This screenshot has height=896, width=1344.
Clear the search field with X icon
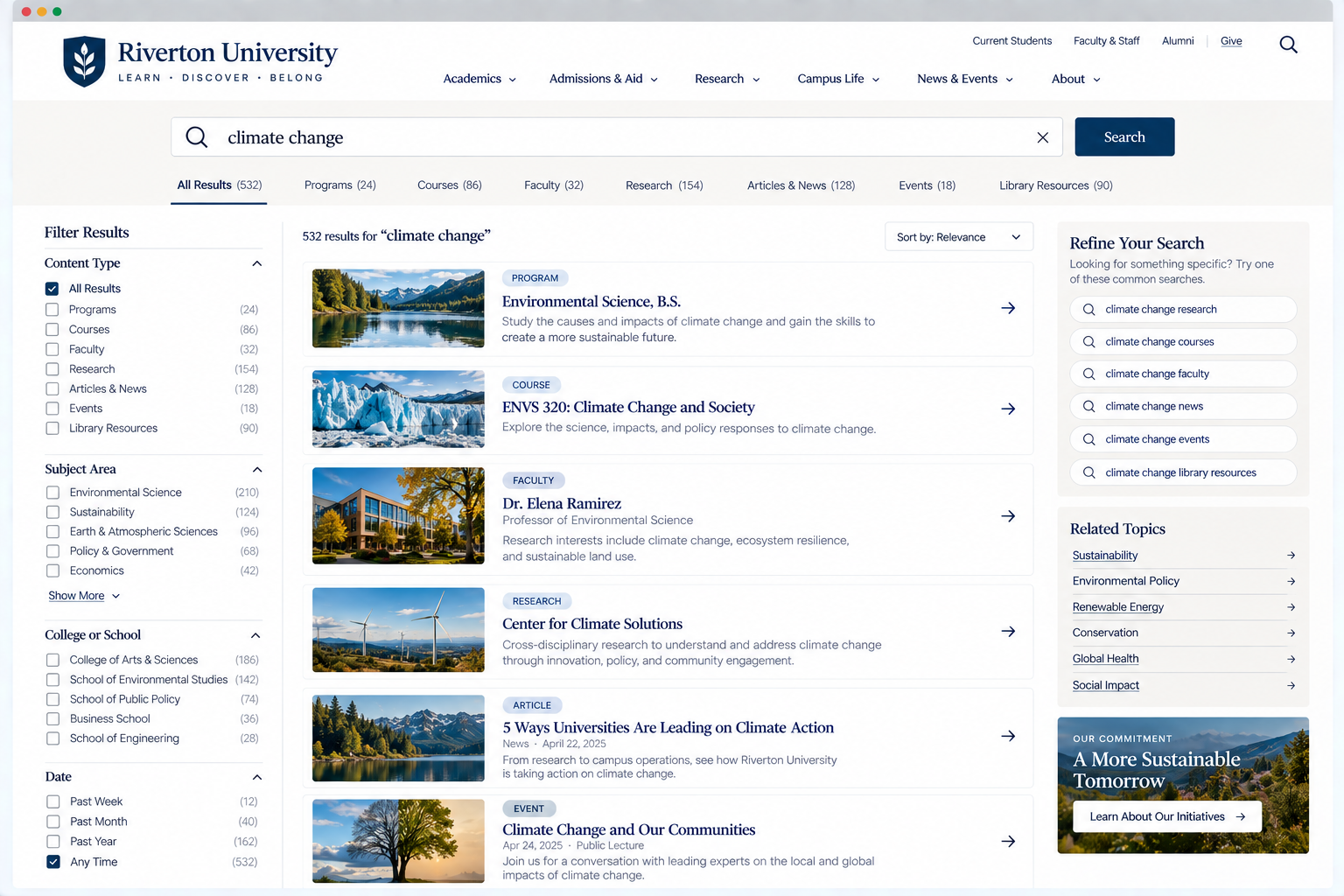pyautogui.click(x=1042, y=137)
